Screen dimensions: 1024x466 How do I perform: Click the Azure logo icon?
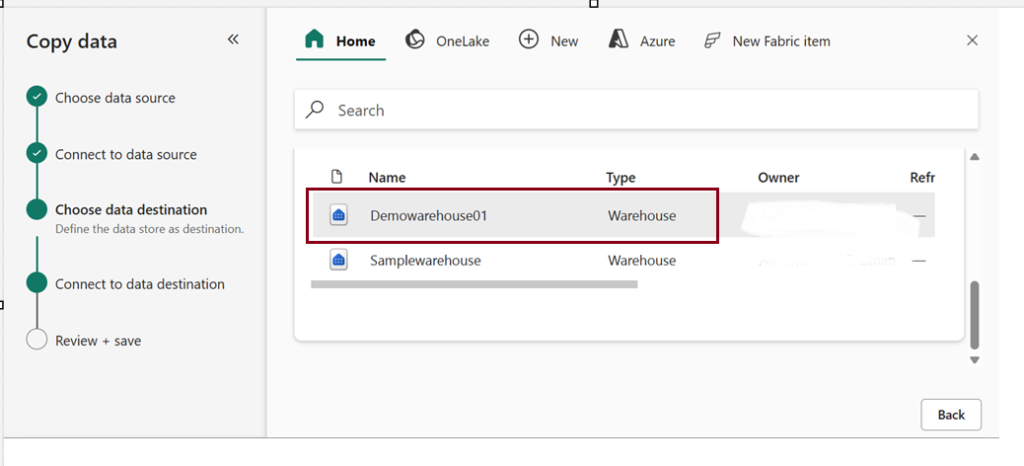pyautogui.click(x=619, y=40)
